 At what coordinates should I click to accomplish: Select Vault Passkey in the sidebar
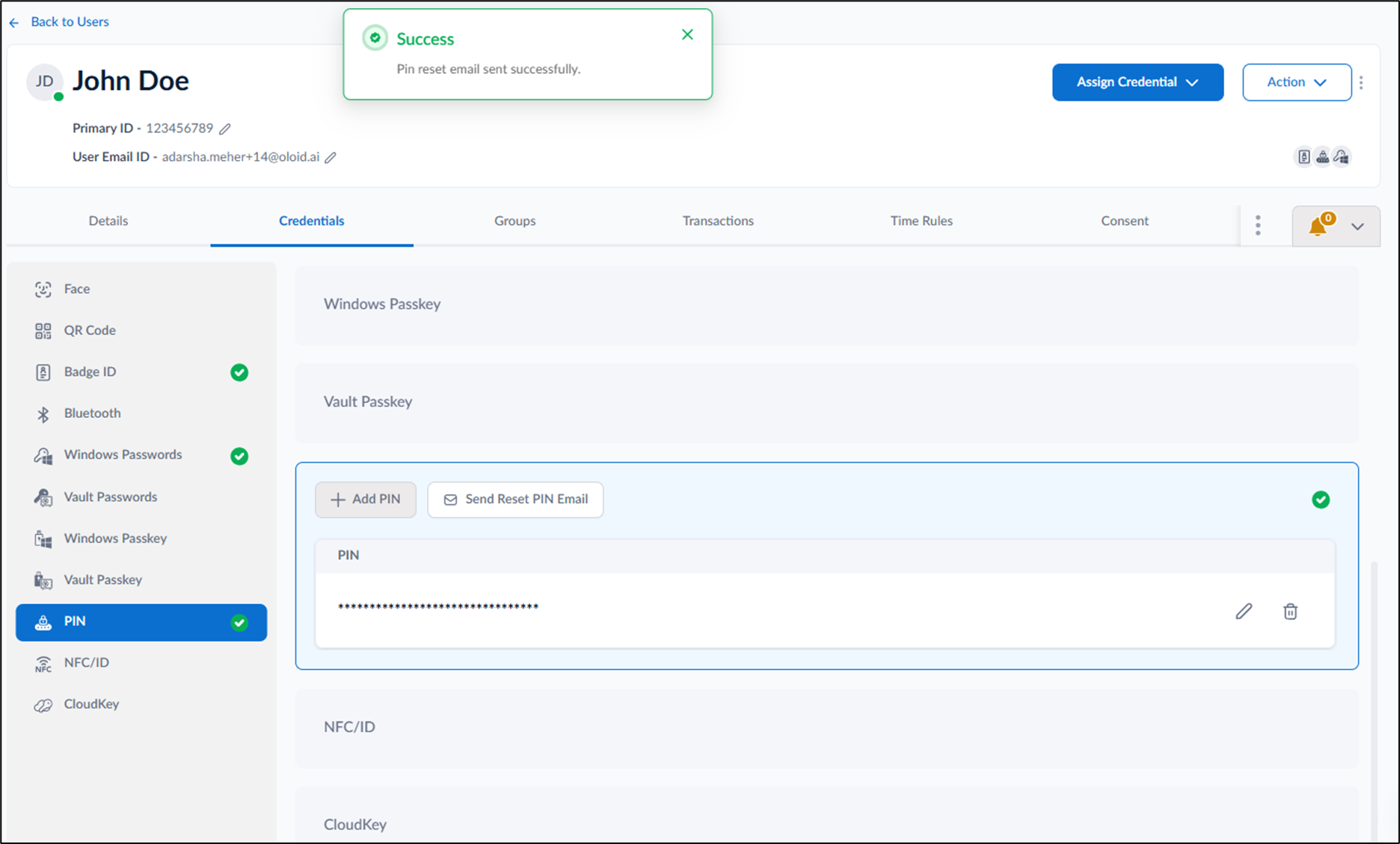tap(141, 579)
